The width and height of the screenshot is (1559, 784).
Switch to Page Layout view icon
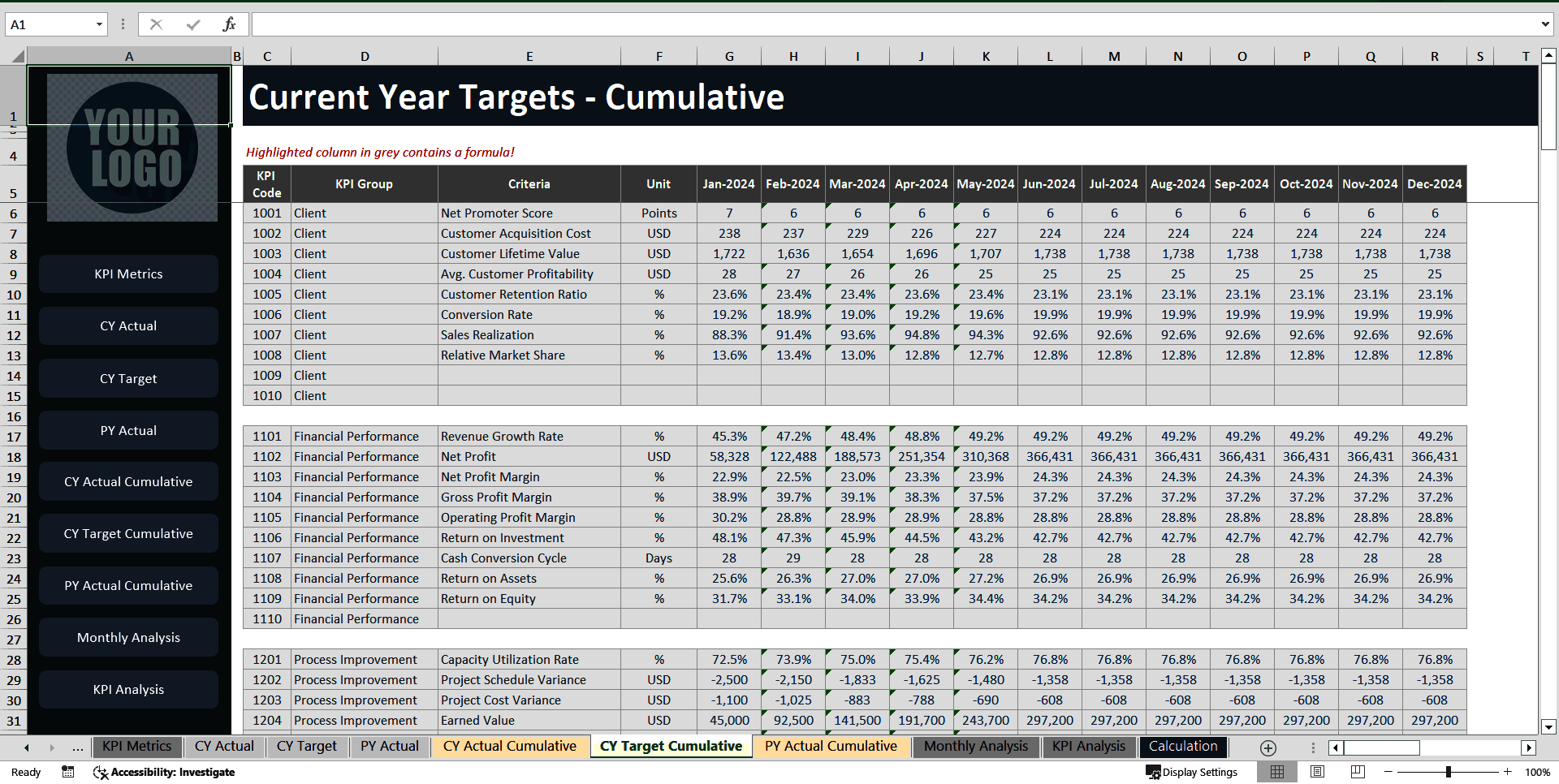coord(1317,772)
